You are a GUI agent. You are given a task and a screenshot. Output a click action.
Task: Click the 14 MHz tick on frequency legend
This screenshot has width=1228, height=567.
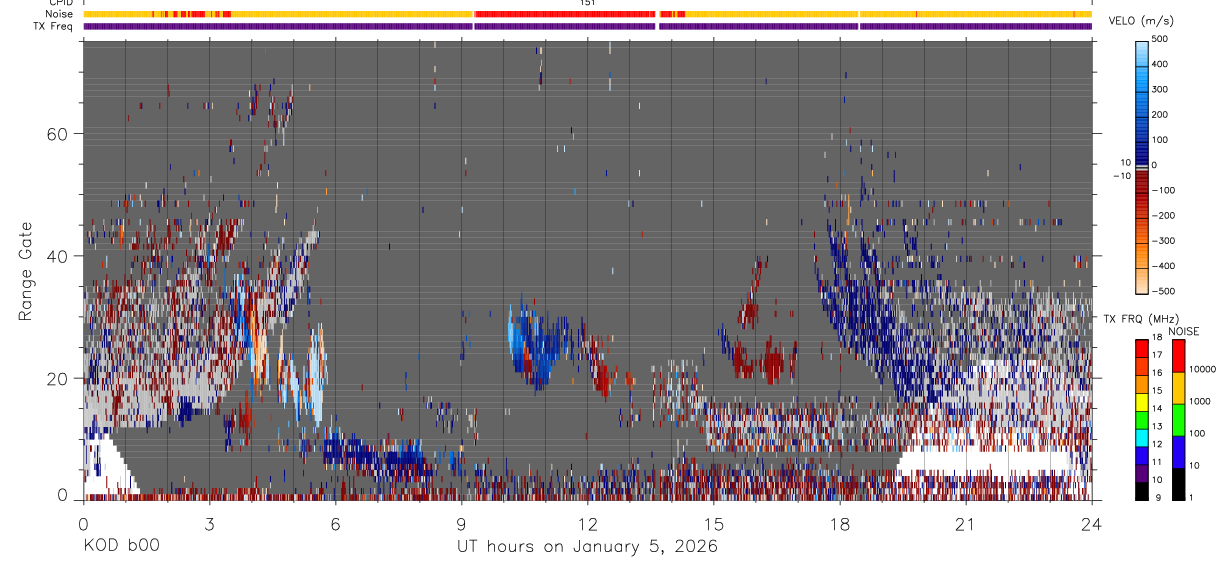[x=1159, y=409]
